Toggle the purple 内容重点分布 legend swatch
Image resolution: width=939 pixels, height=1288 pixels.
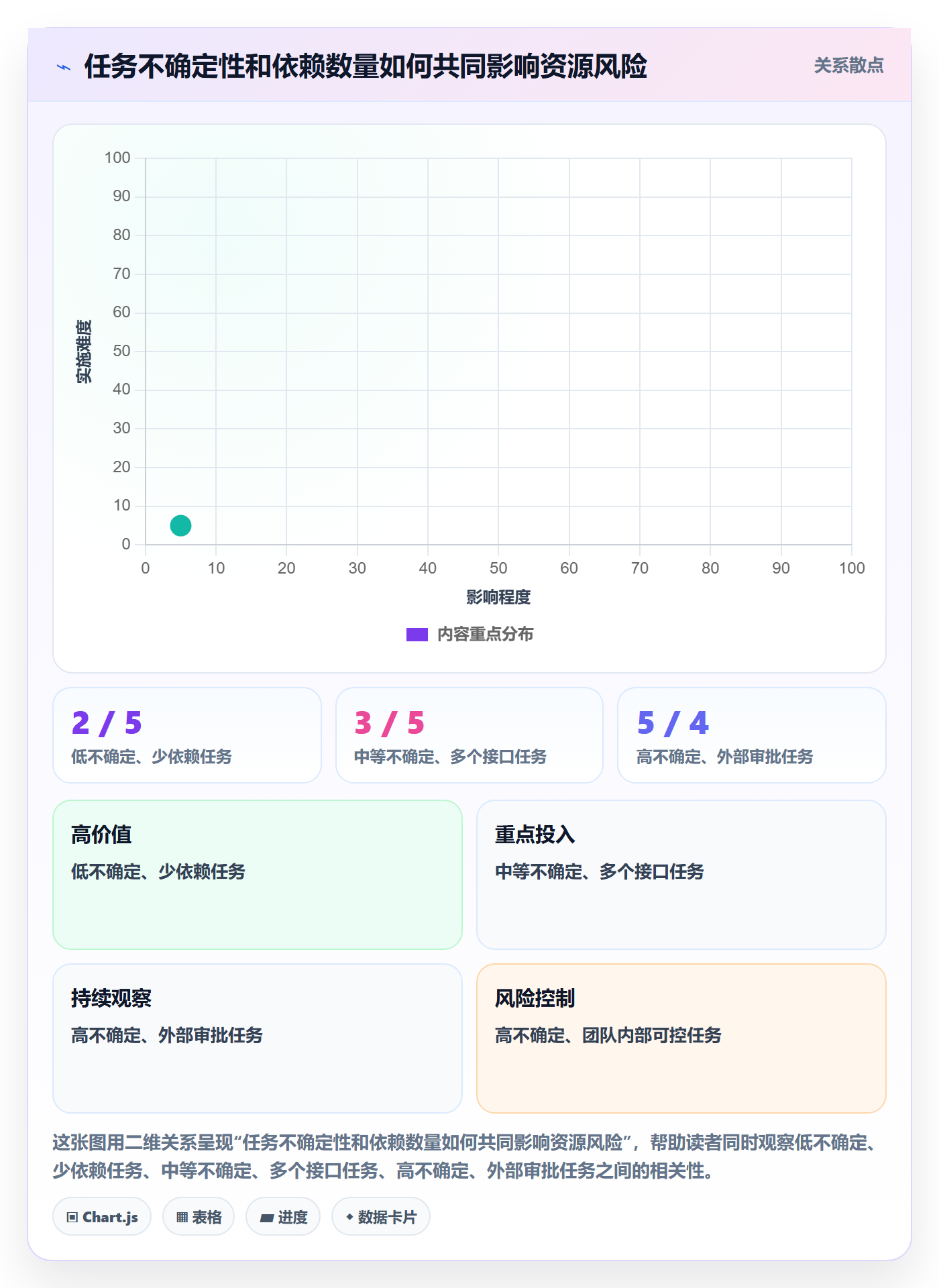[417, 635]
